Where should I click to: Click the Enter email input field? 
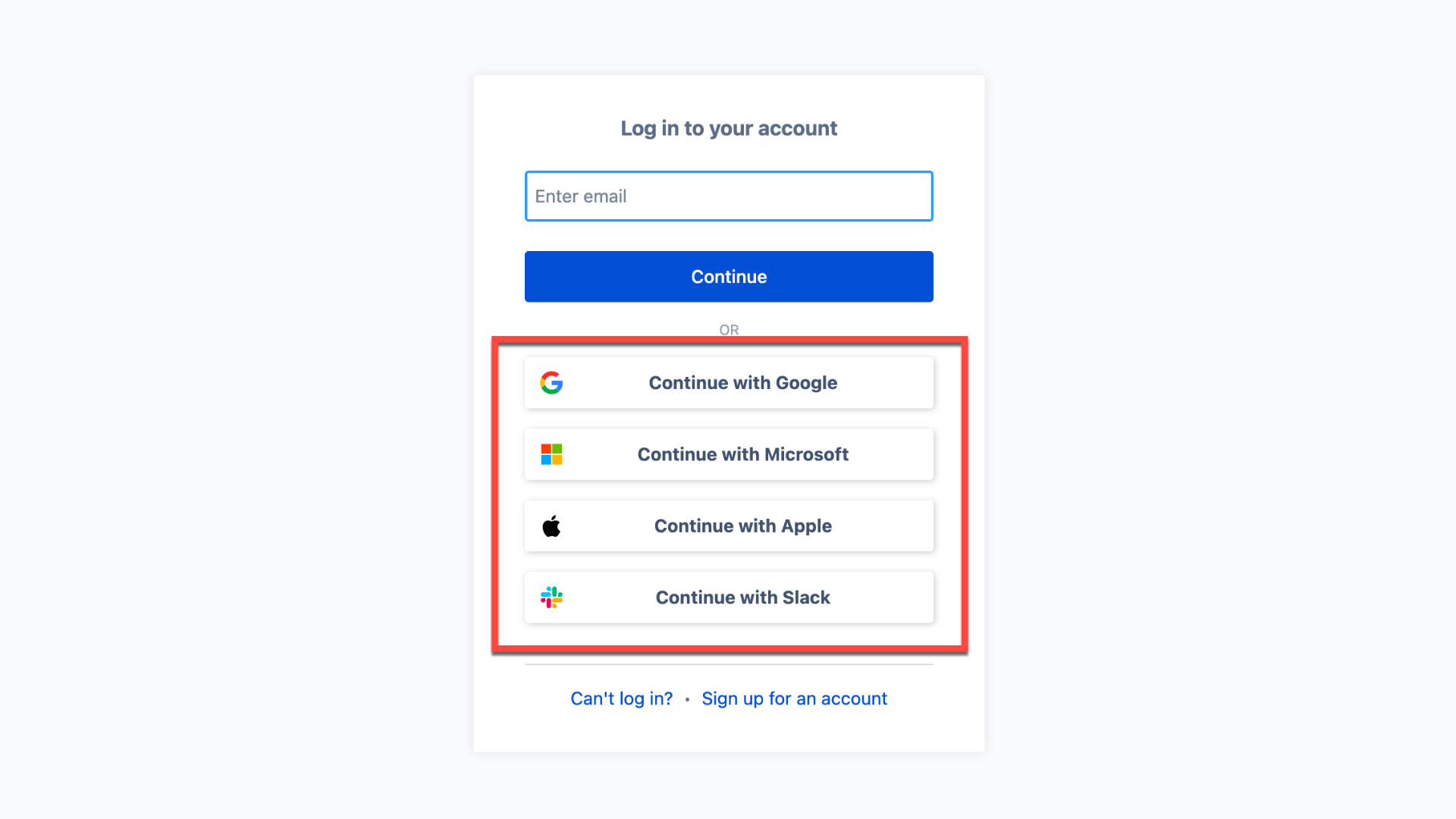click(728, 195)
